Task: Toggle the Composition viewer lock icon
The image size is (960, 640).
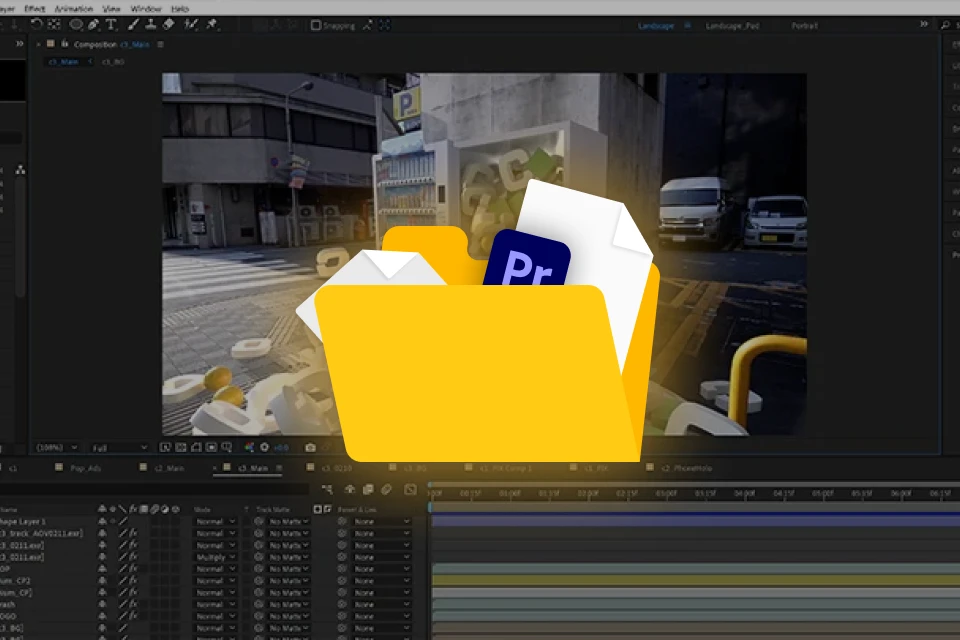Action: pyautogui.click(x=64, y=44)
